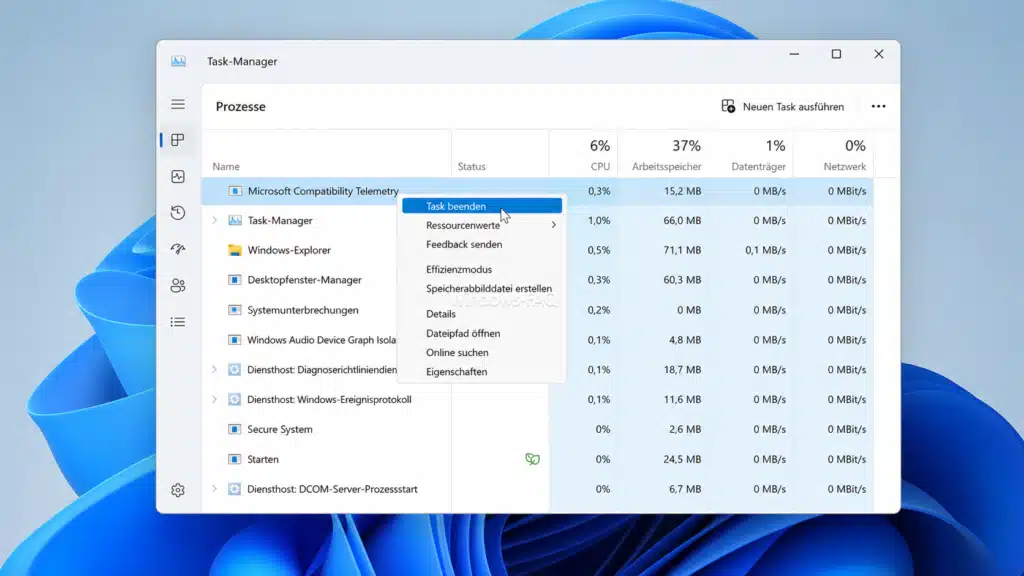This screenshot has height=576, width=1024.
Task: Open Task Manager settings gear
Action: click(178, 490)
